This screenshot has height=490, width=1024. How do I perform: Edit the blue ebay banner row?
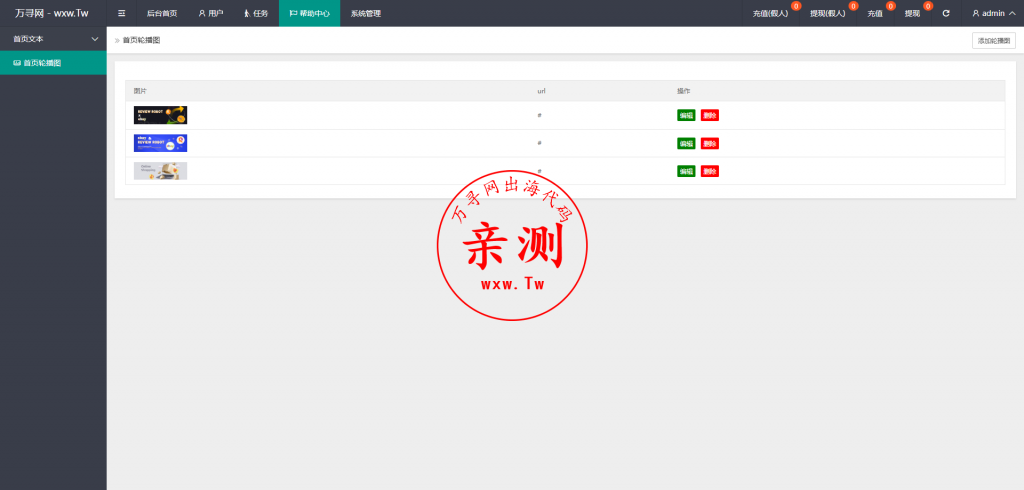point(686,143)
